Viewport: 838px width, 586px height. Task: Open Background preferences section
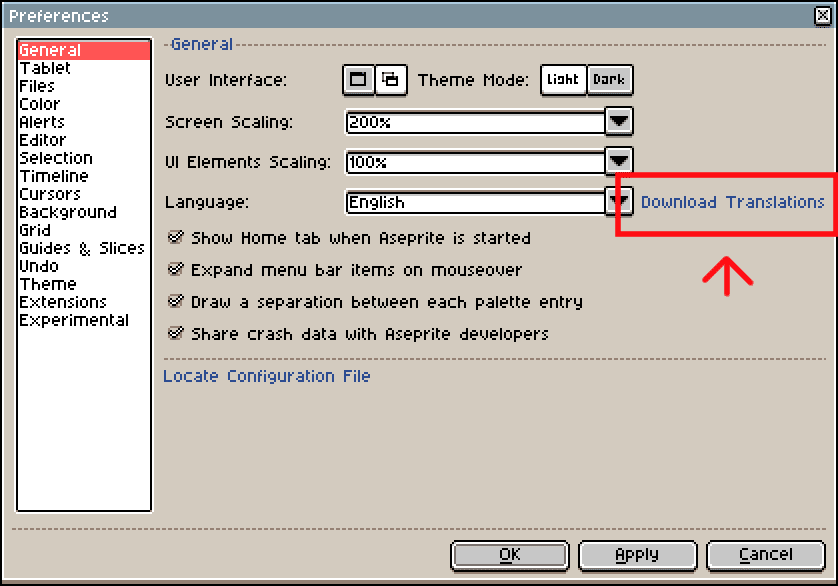coord(84,212)
